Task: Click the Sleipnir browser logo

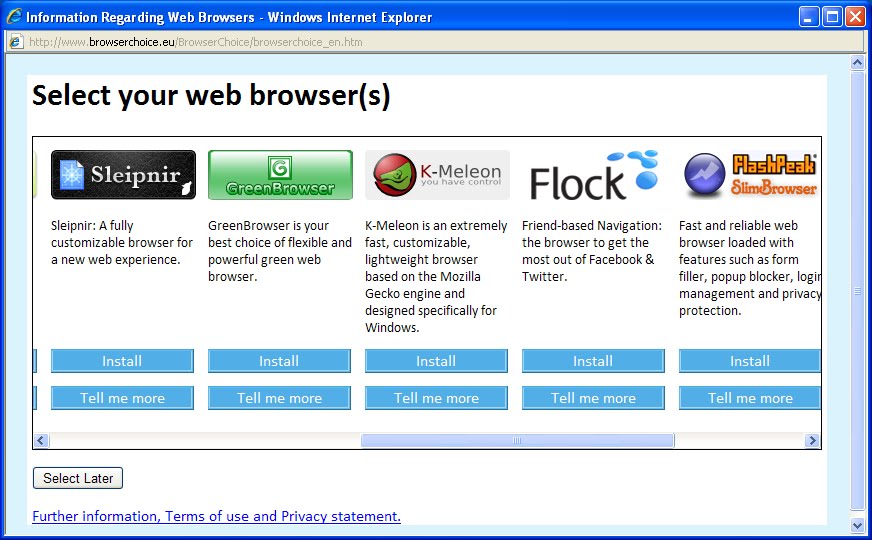Action: [123, 175]
